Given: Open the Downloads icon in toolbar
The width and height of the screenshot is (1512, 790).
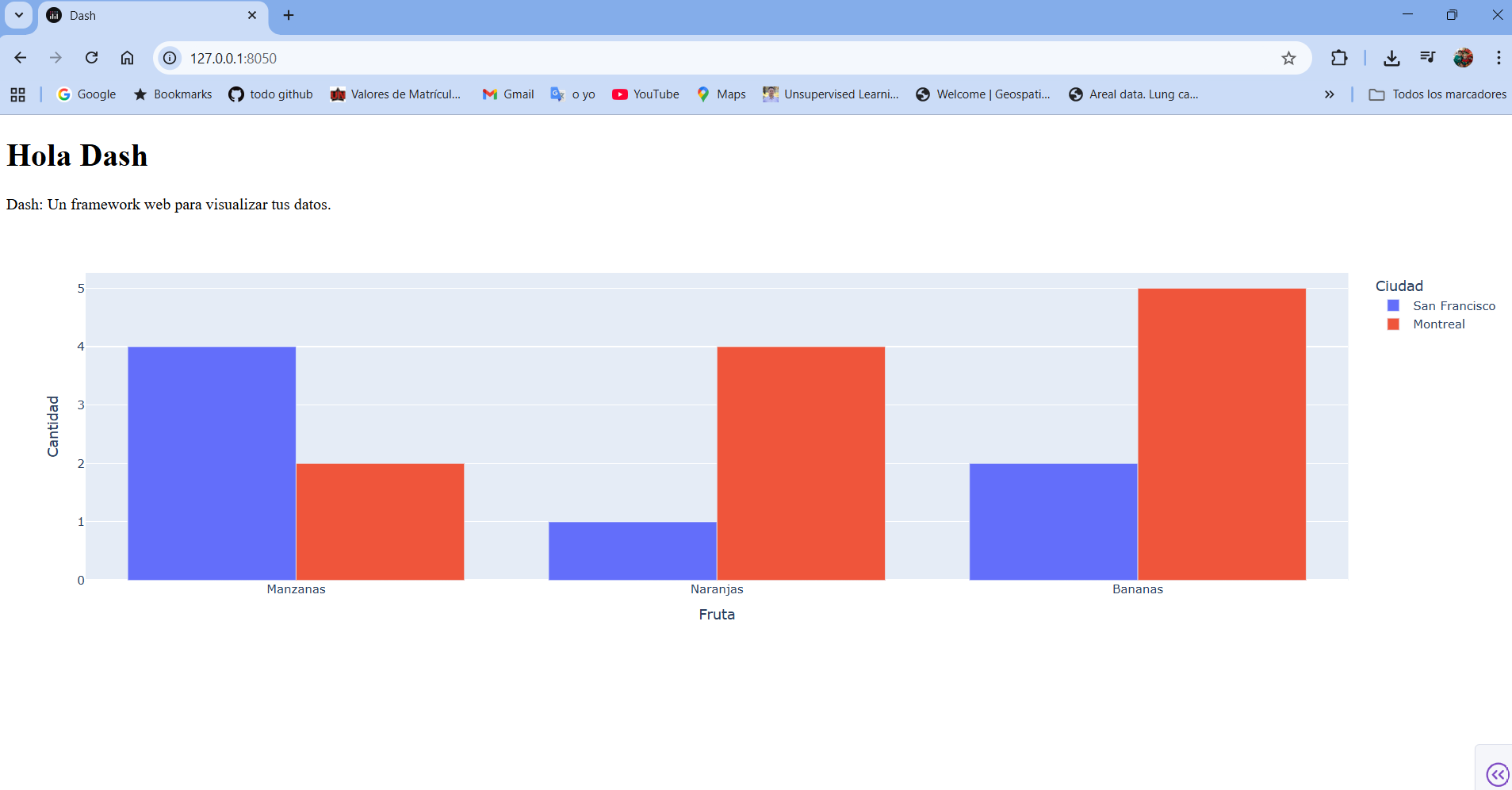Looking at the screenshot, I should (x=1391, y=58).
